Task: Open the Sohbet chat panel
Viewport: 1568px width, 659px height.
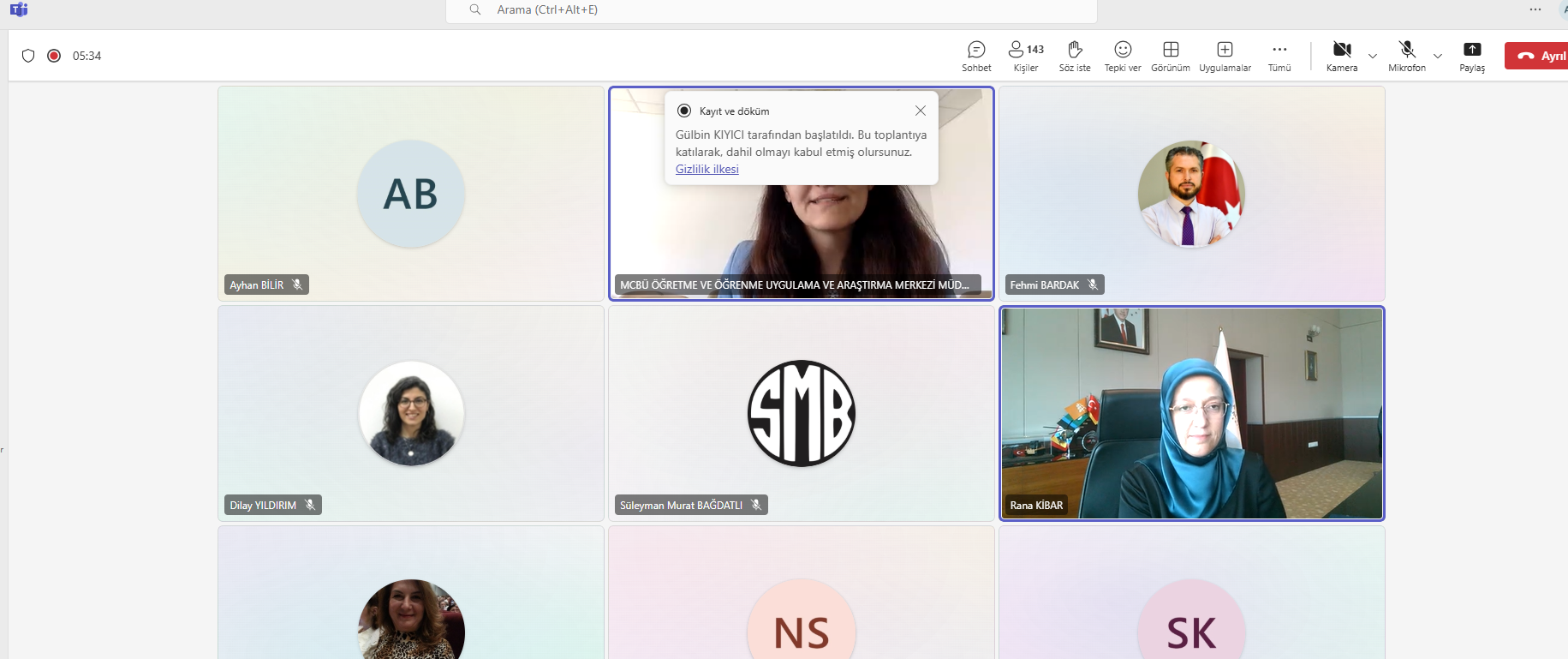Action: click(976, 57)
